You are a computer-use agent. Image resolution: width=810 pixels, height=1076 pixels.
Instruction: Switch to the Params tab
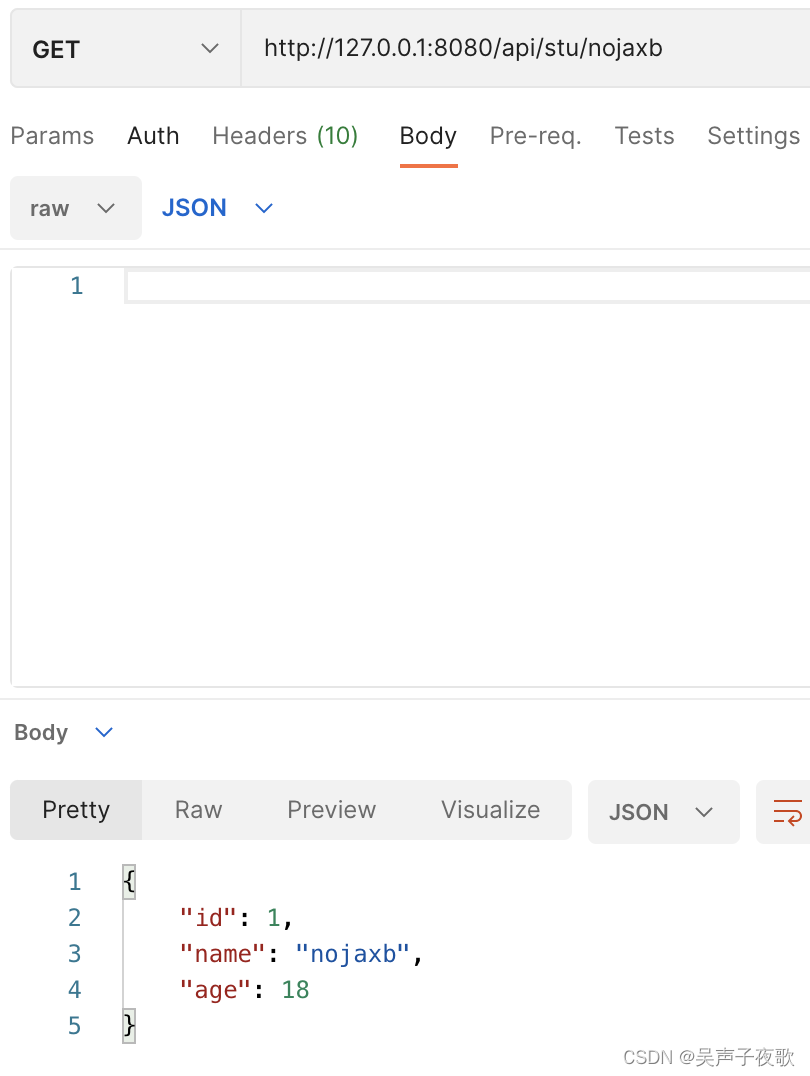click(52, 136)
